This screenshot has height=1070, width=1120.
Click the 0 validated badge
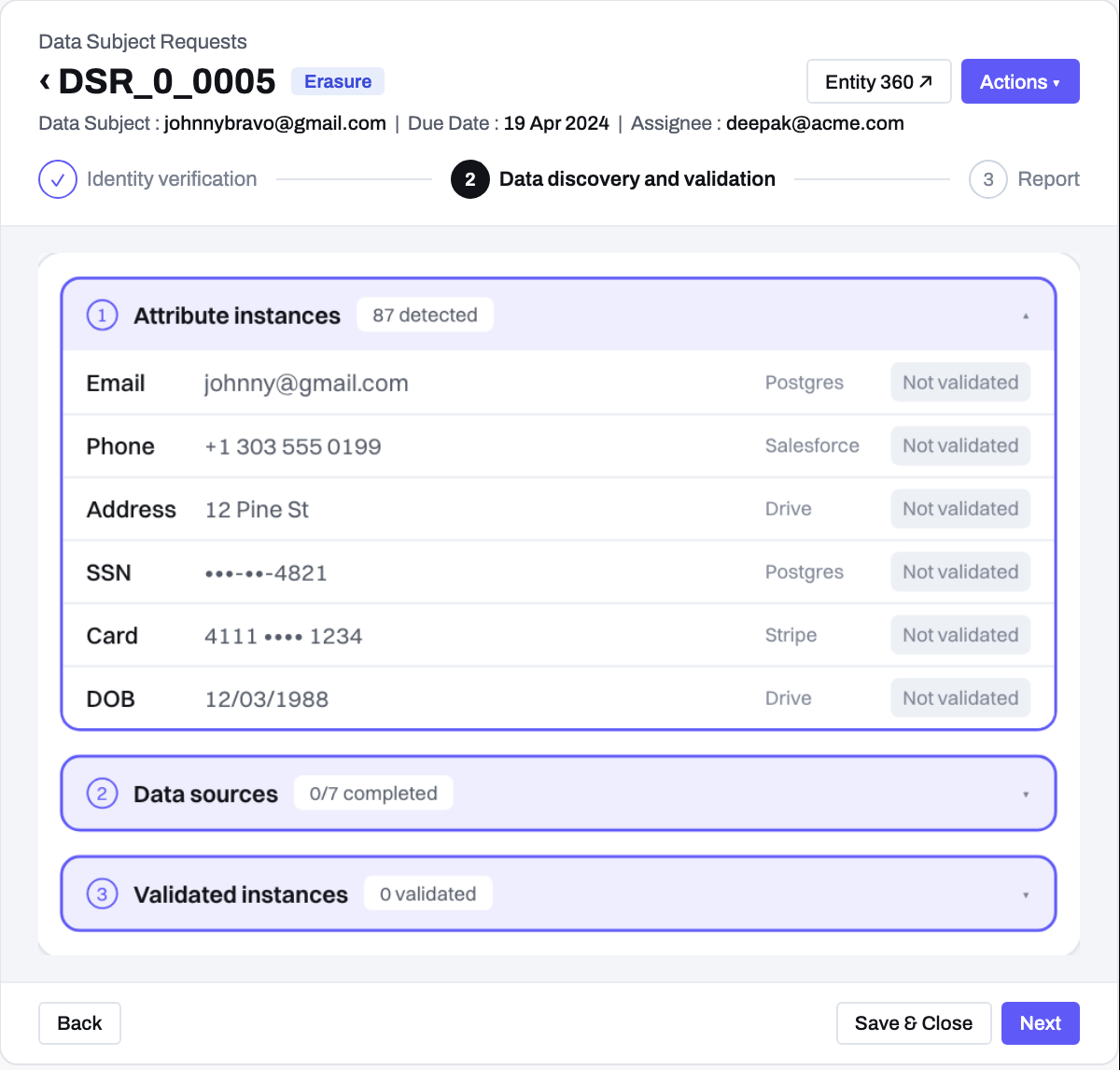coord(428,894)
